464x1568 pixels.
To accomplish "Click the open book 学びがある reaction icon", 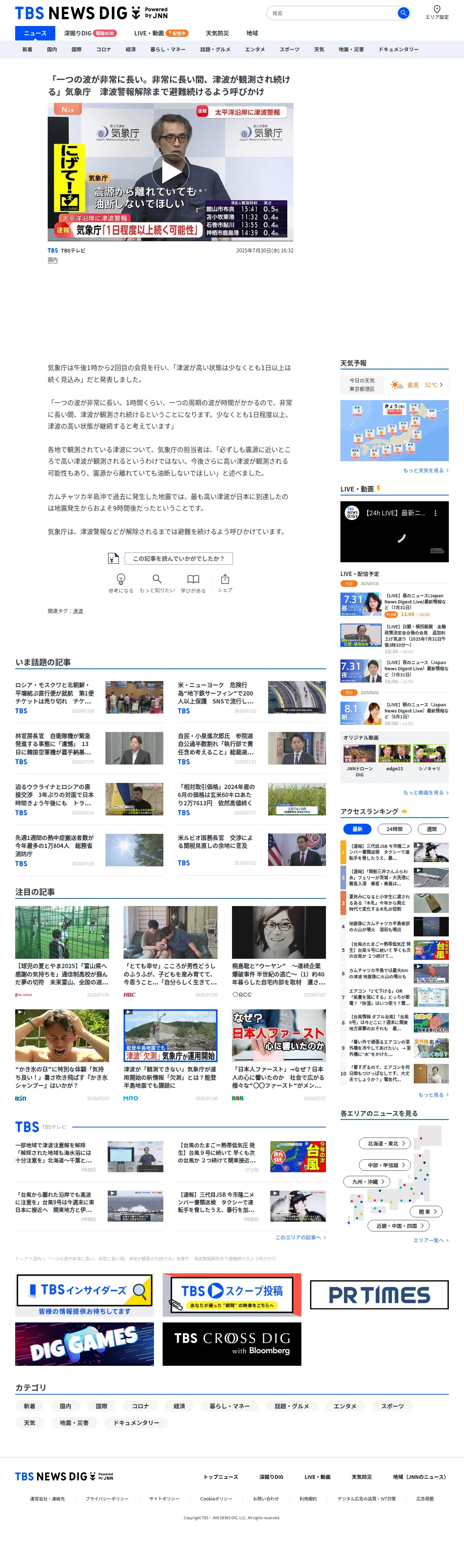I will coord(193,579).
